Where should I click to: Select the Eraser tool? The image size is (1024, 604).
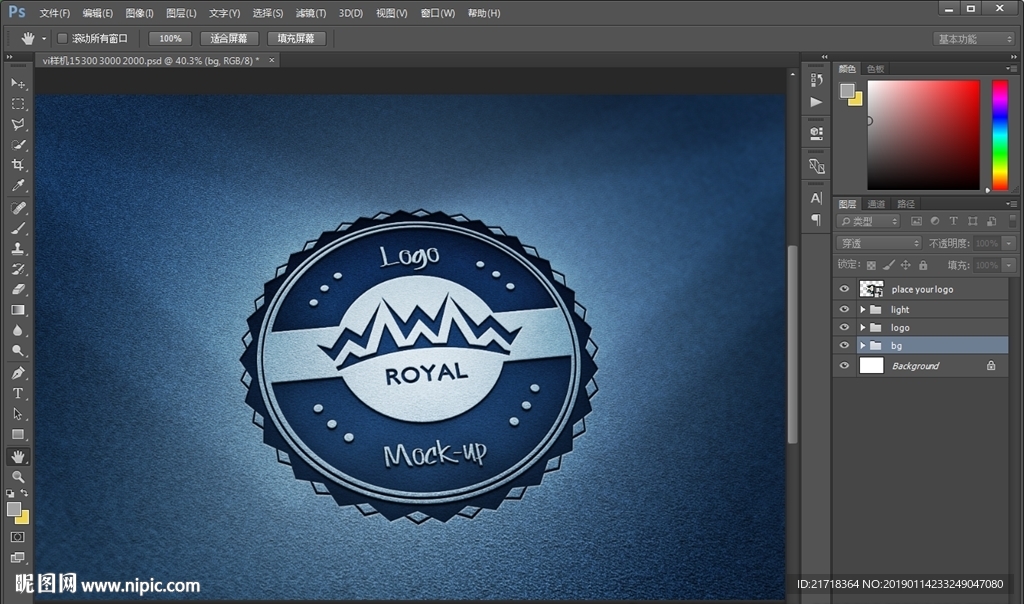[18, 289]
